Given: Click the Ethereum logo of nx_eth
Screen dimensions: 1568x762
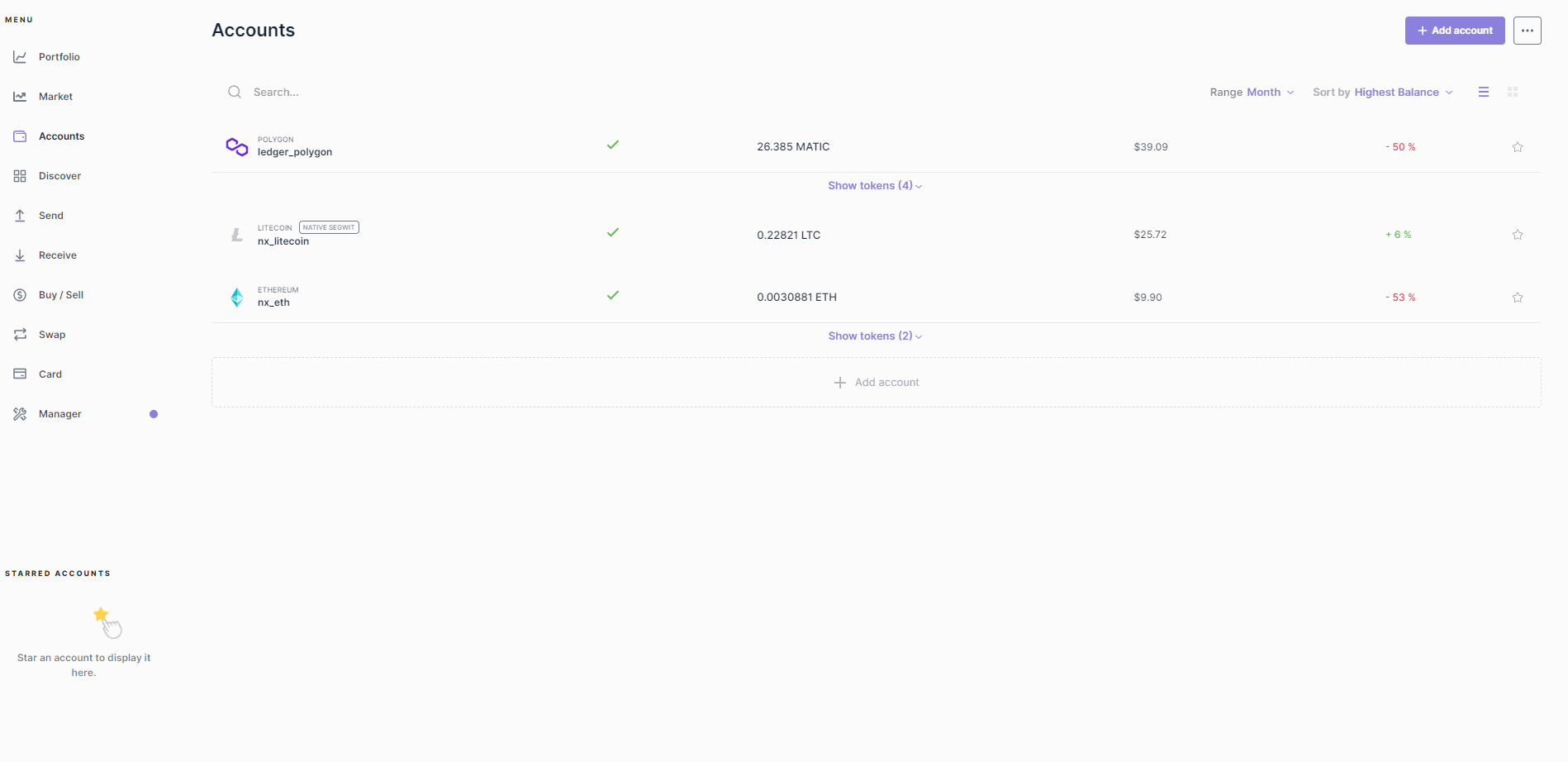Looking at the screenshot, I should [x=237, y=298].
